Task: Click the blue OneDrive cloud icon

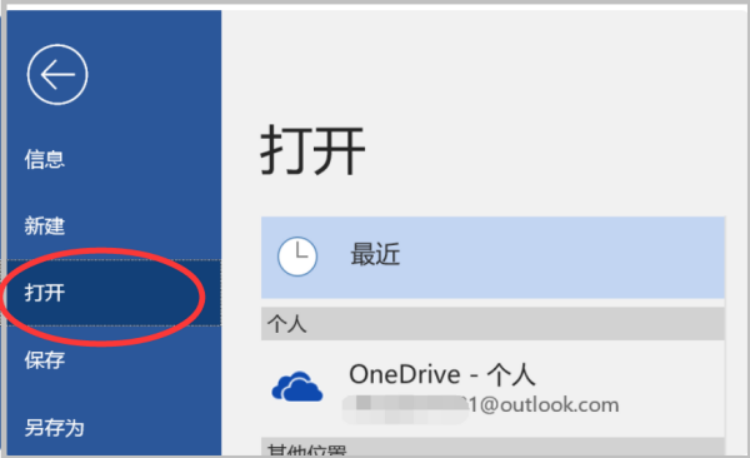Action: pos(297,386)
